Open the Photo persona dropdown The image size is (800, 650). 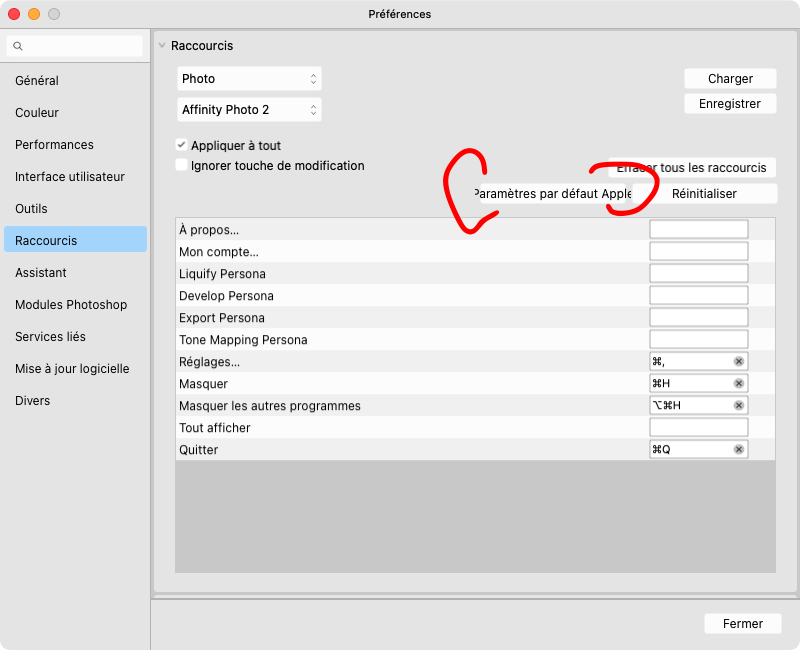click(x=249, y=78)
